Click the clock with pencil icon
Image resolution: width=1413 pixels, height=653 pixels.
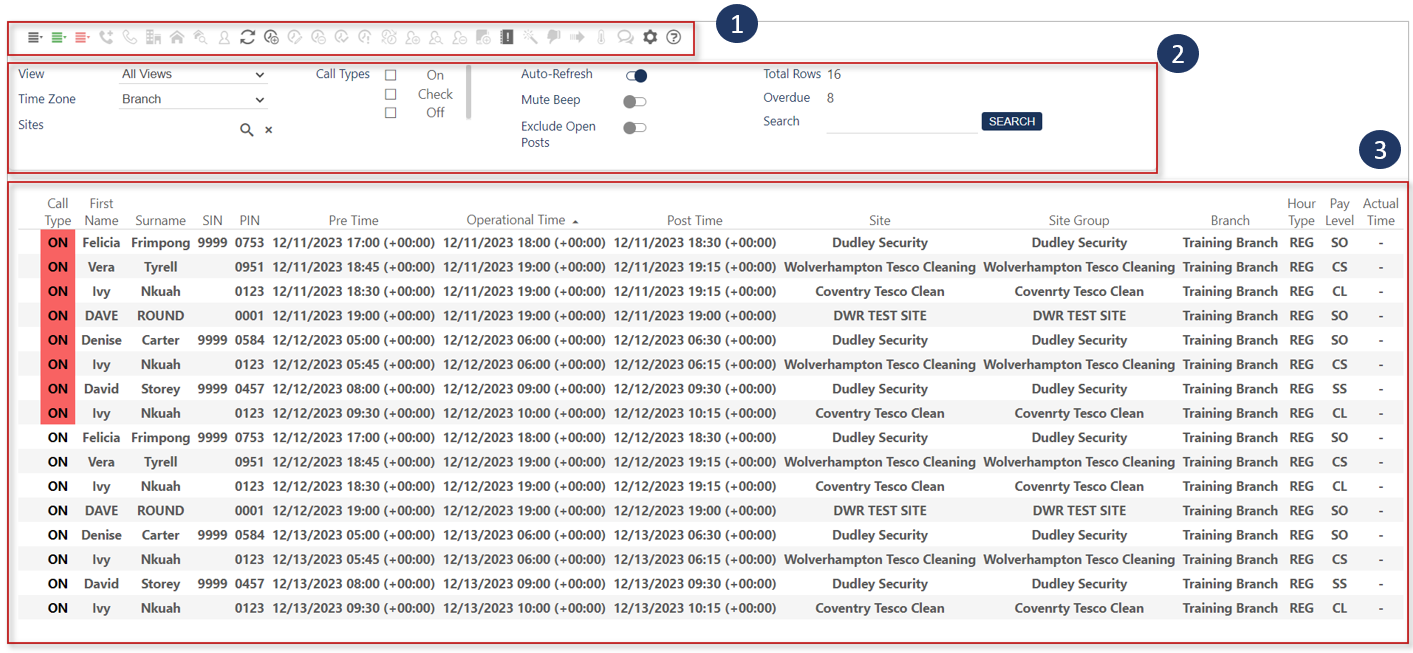[x=295, y=37]
